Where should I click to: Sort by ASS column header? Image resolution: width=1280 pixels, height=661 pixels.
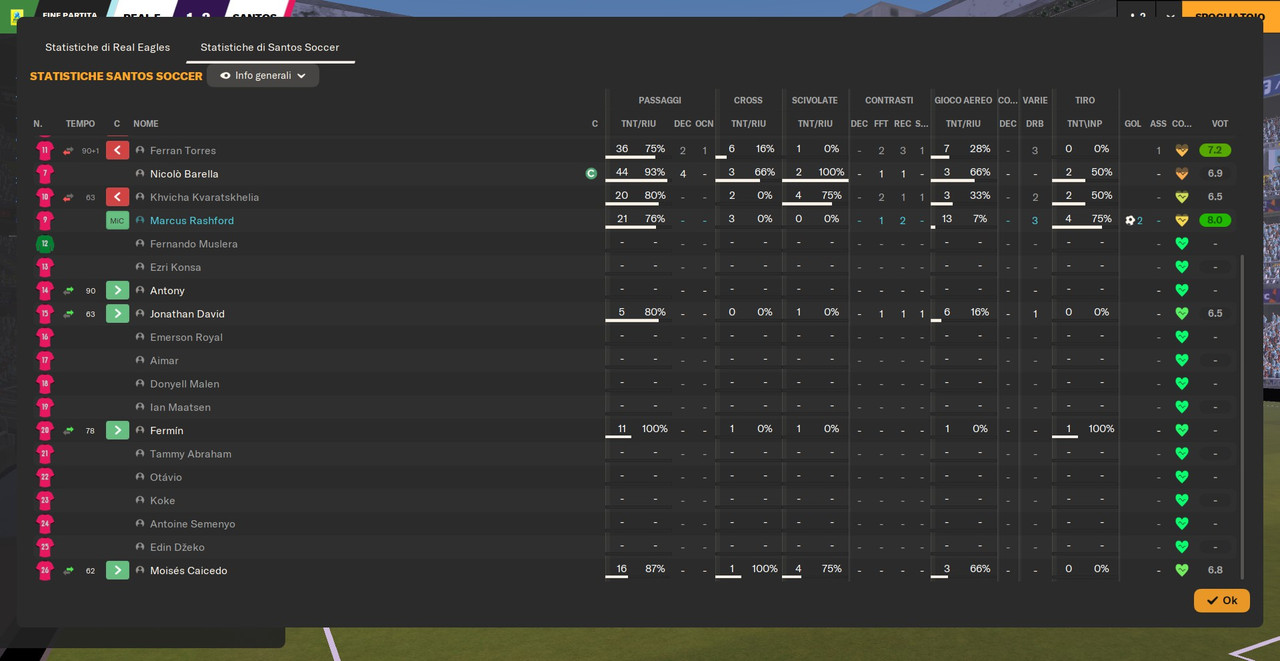(x=1158, y=124)
